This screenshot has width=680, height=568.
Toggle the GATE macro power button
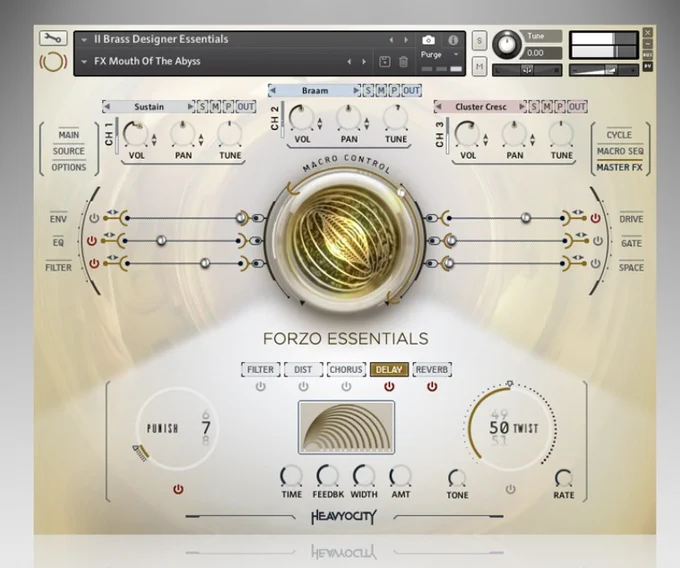click(x=598, y=241)
